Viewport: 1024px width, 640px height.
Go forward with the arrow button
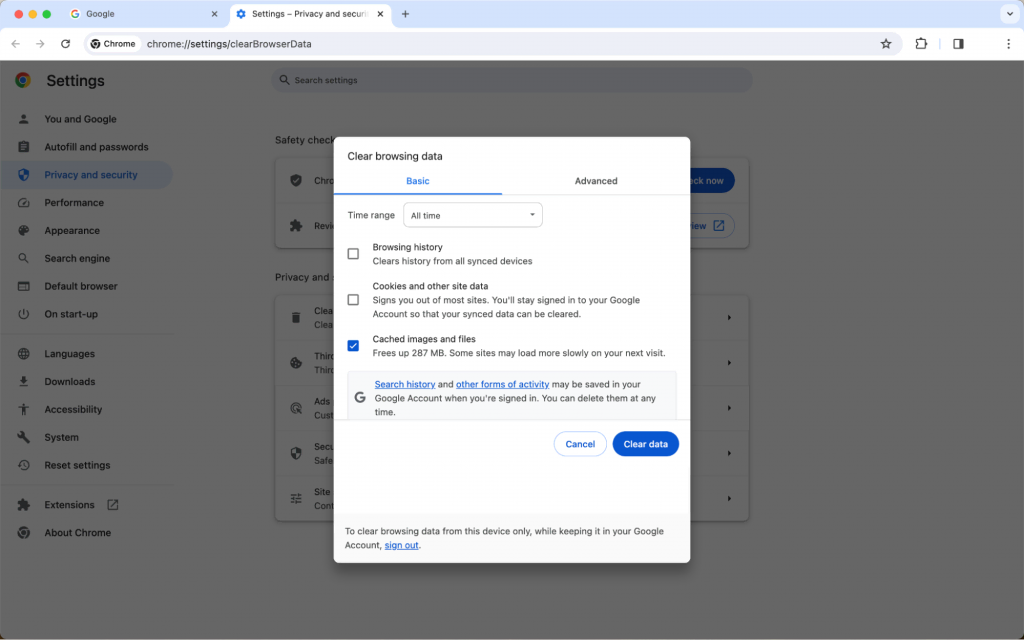(40, 44)
